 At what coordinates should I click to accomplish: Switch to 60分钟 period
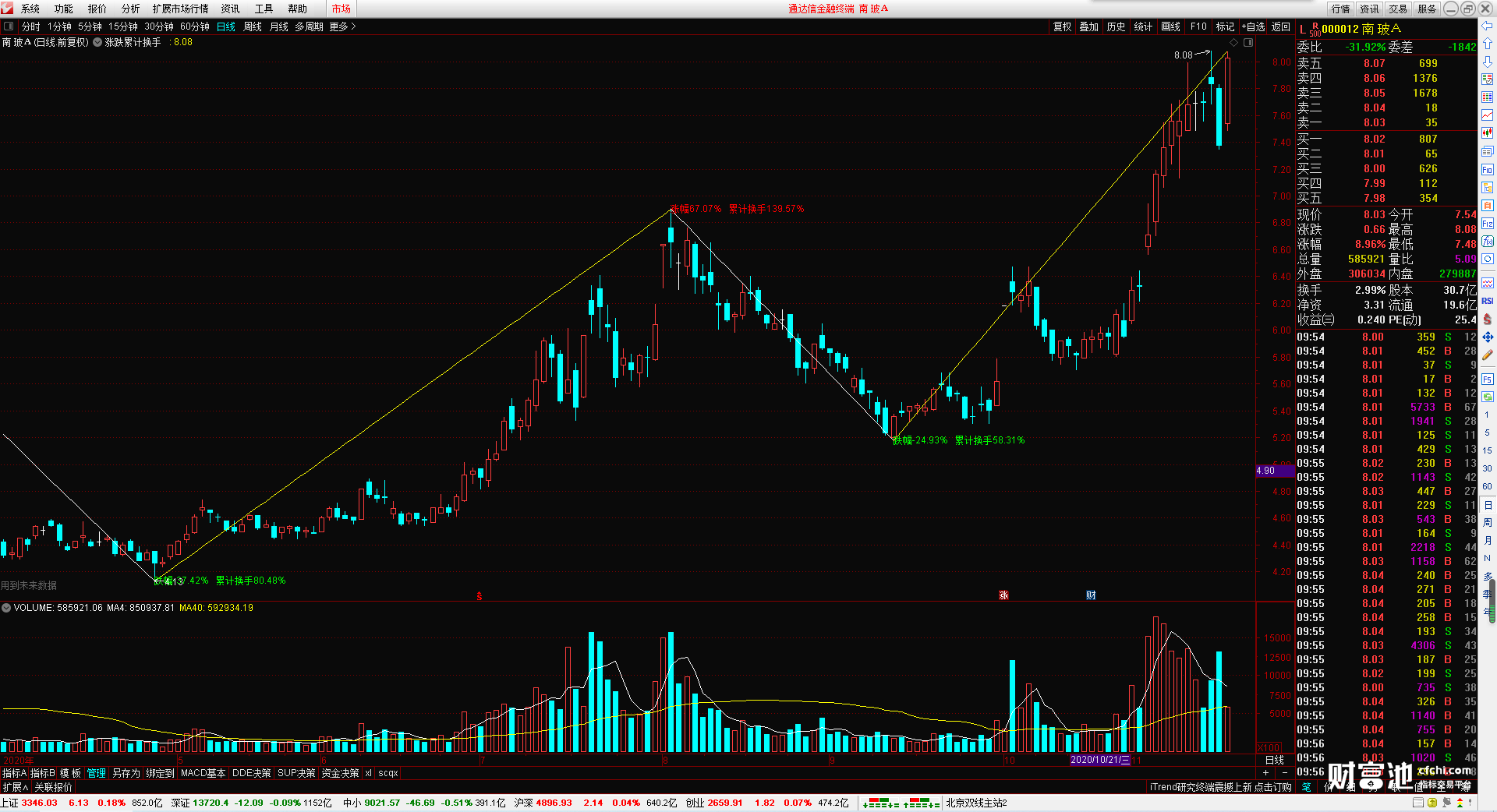pyautogui.click(x=195, y=26)
